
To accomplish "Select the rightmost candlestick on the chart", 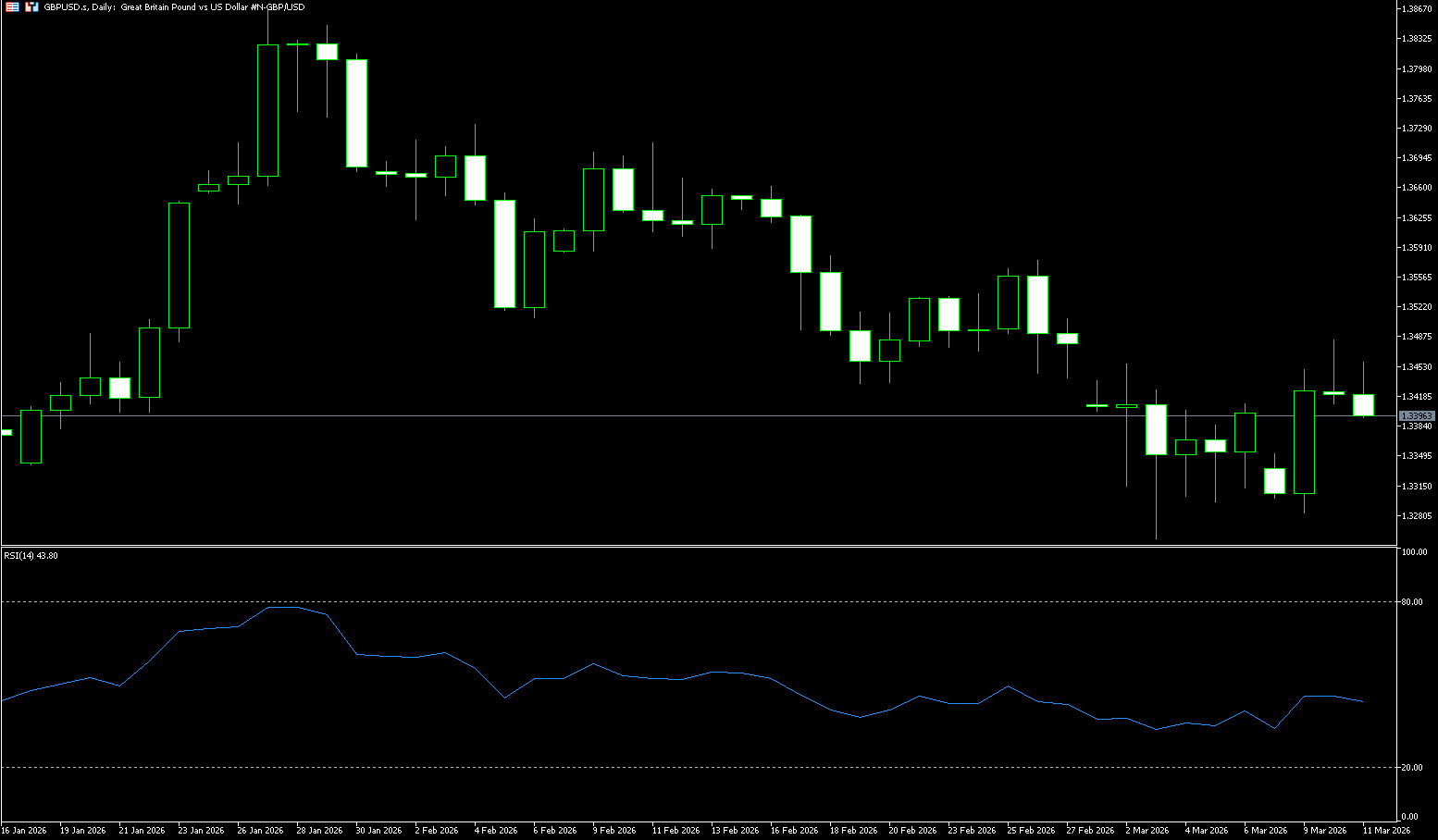I will coord(1363,404).
